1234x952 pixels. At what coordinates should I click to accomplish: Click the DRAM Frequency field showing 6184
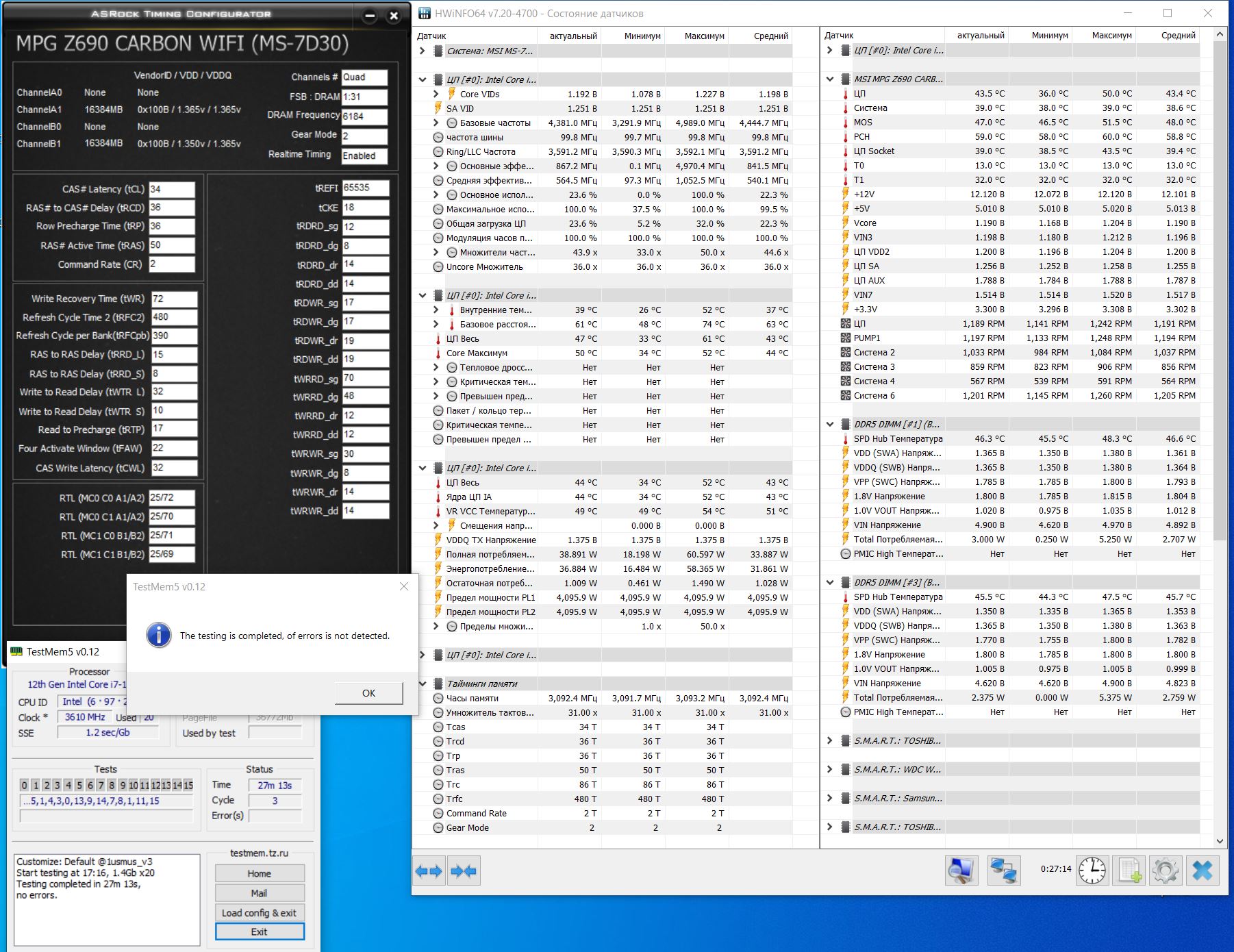365,116
